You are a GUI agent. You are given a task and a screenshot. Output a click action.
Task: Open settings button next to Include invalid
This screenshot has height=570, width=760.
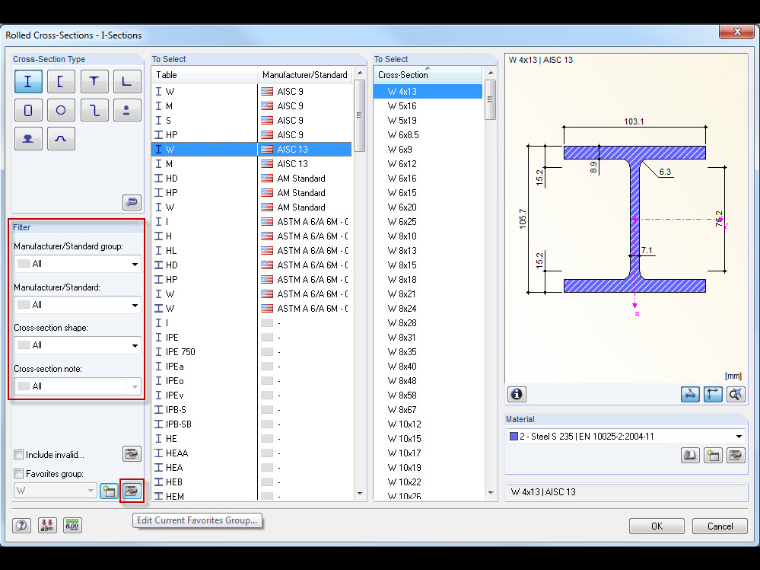[x=132, y=454]
